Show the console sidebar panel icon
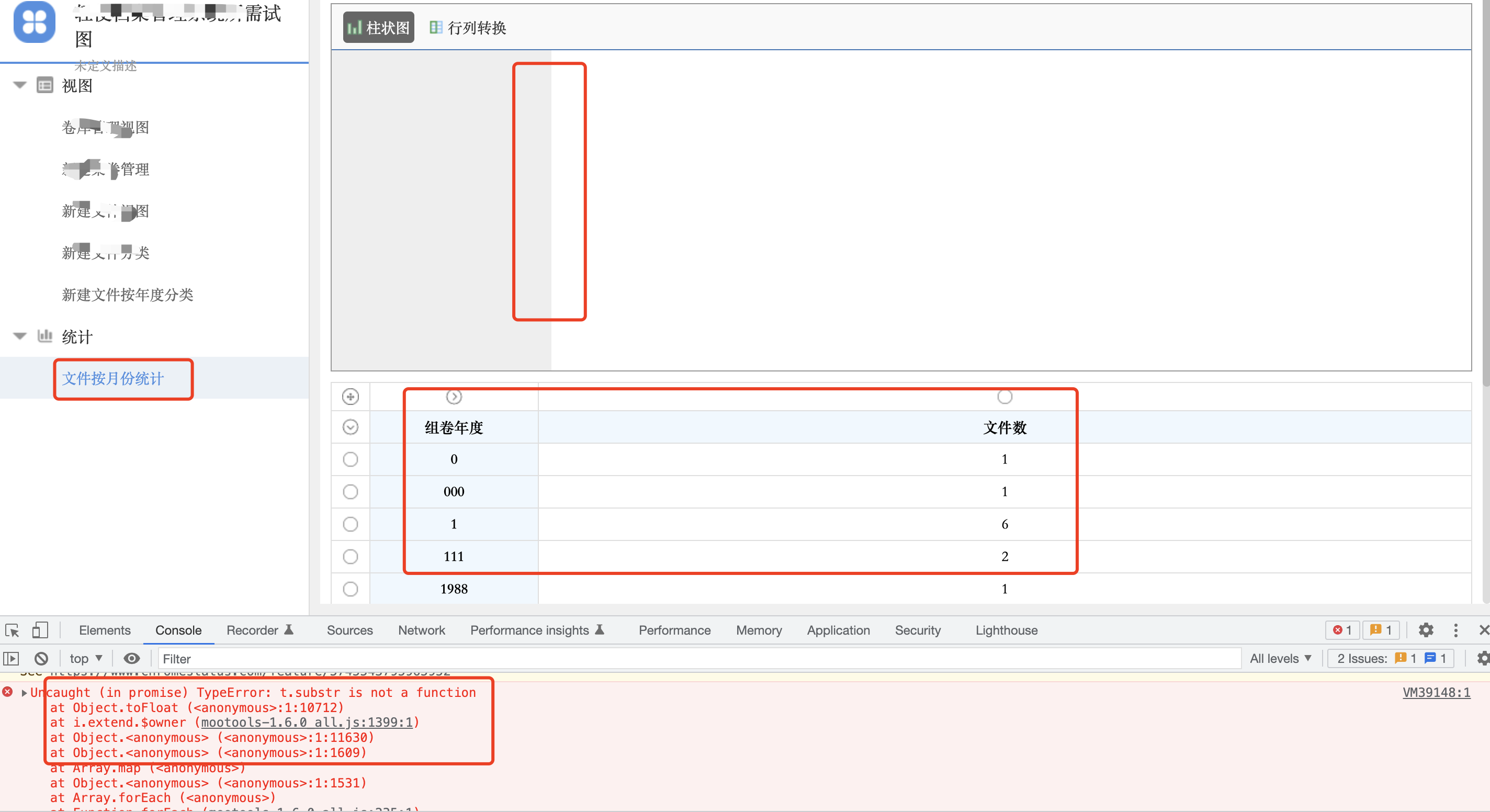The width and height of the screenshot is (1490, 812). (11, 659)
